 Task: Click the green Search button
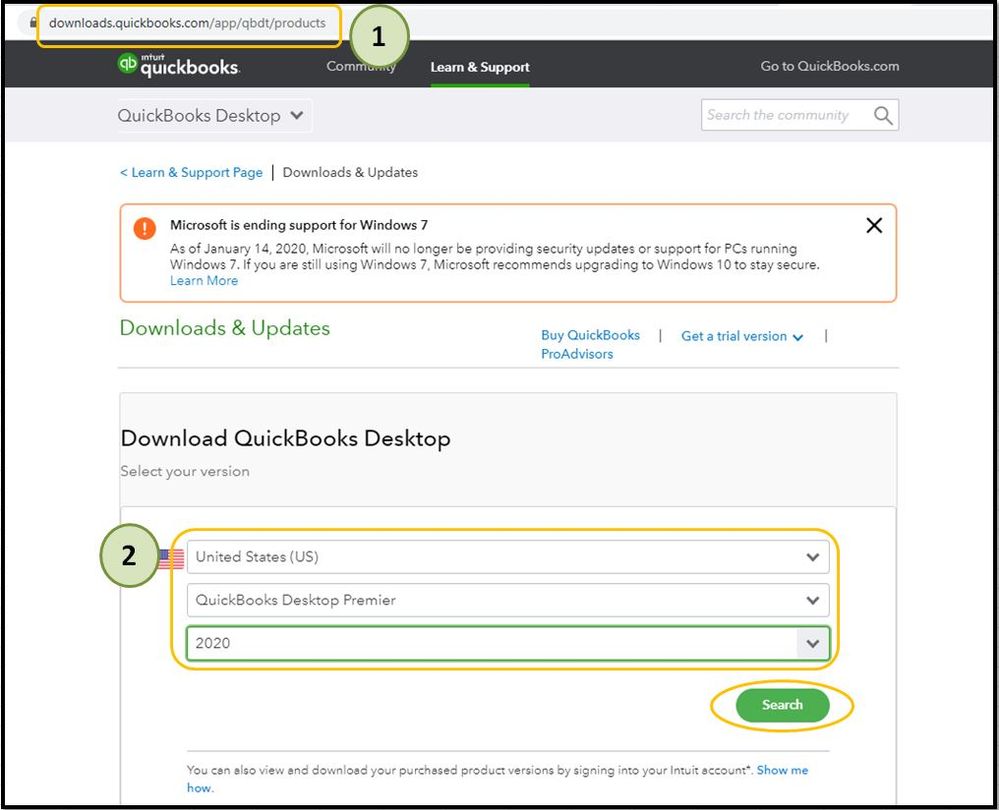782,705
